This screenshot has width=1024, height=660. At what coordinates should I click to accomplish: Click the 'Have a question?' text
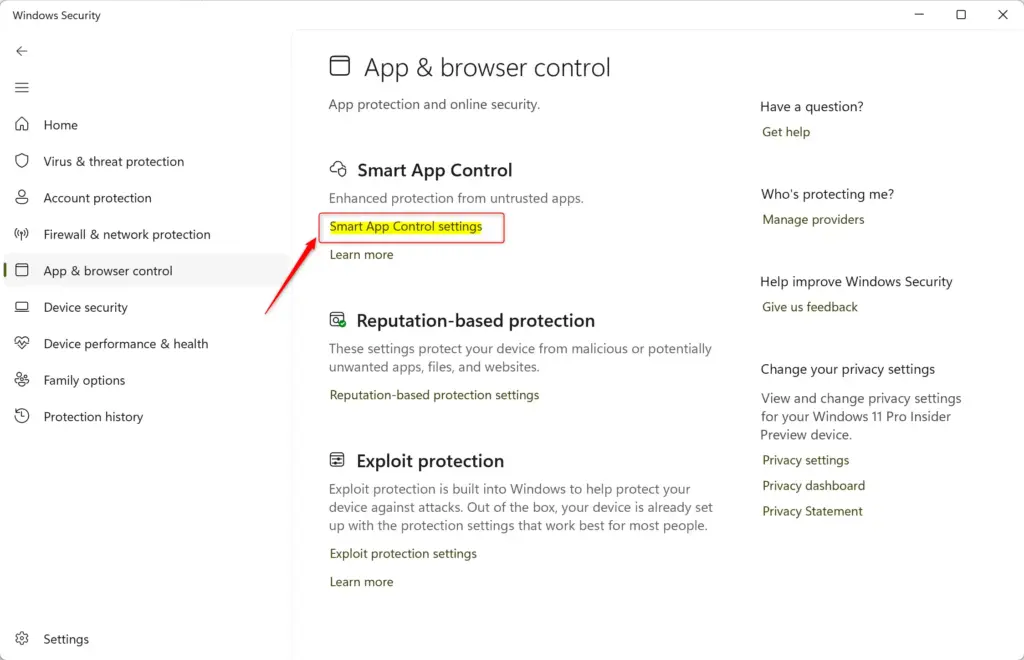point(812,106)
